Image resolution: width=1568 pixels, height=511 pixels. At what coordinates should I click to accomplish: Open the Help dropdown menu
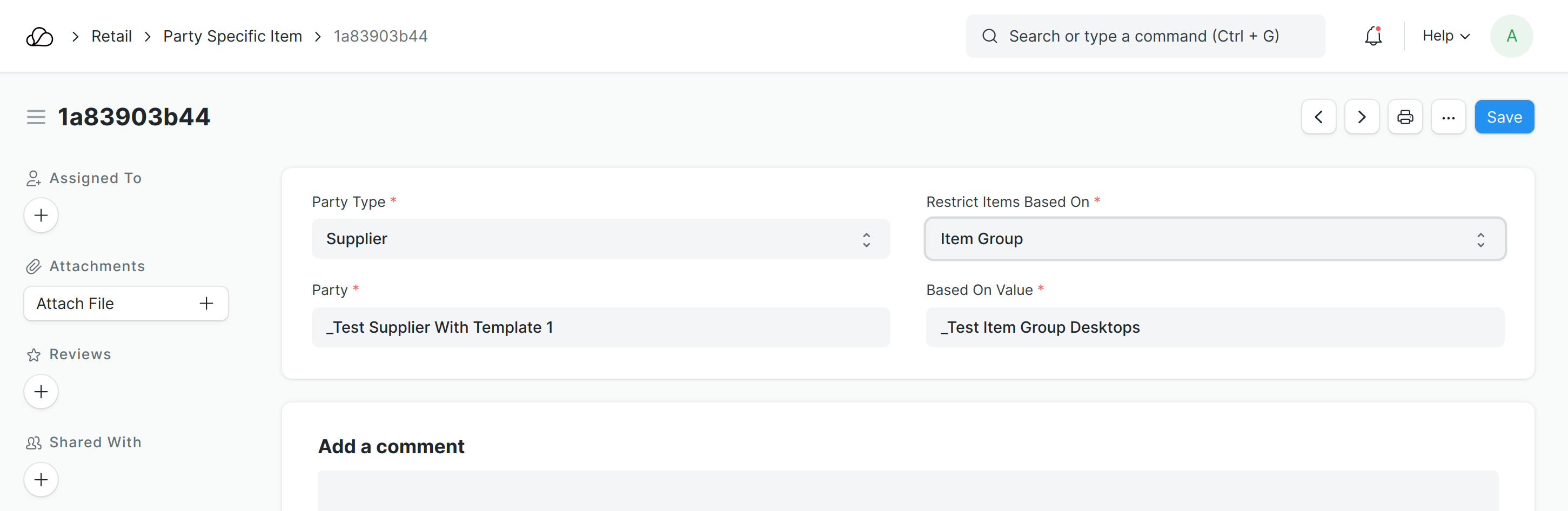[1446, 37]
